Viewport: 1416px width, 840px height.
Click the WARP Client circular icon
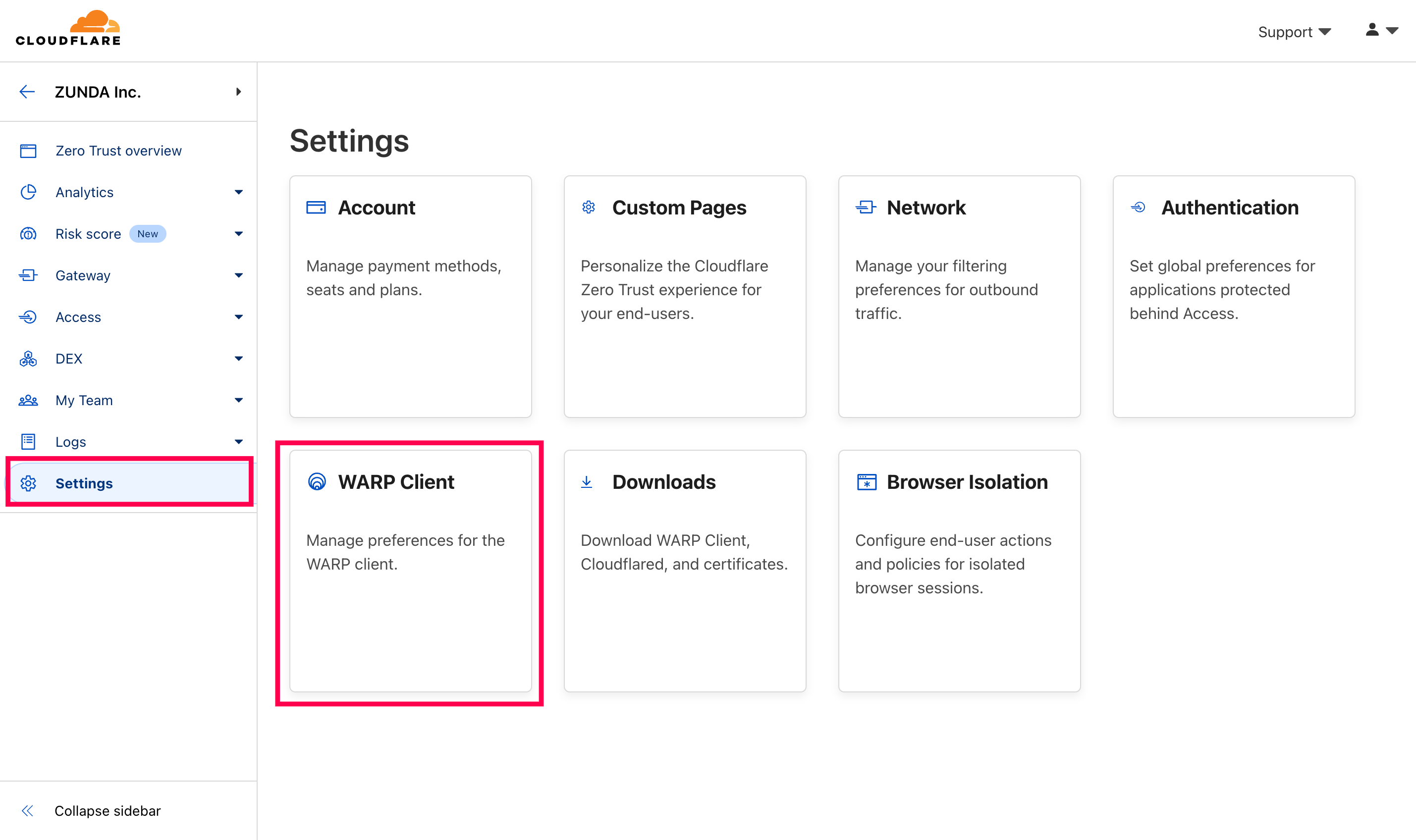[317, 482]
